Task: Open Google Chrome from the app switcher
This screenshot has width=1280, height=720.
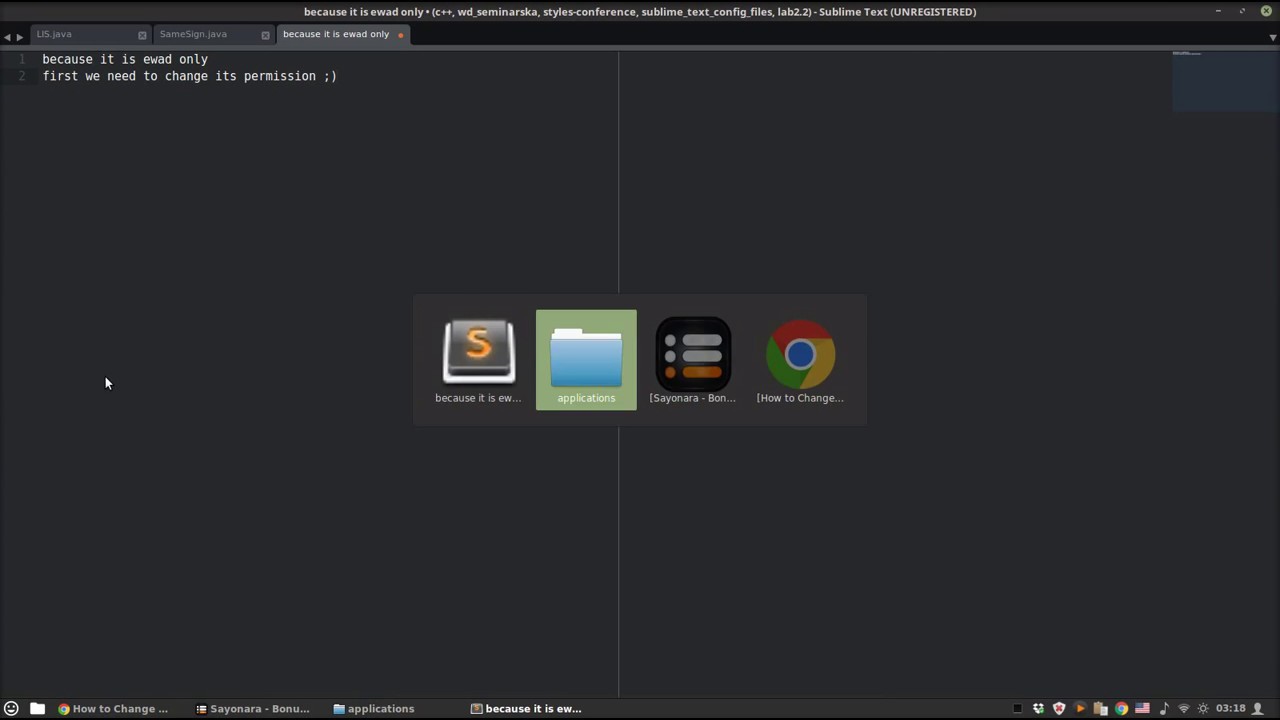Action: (x=800, y=355)
